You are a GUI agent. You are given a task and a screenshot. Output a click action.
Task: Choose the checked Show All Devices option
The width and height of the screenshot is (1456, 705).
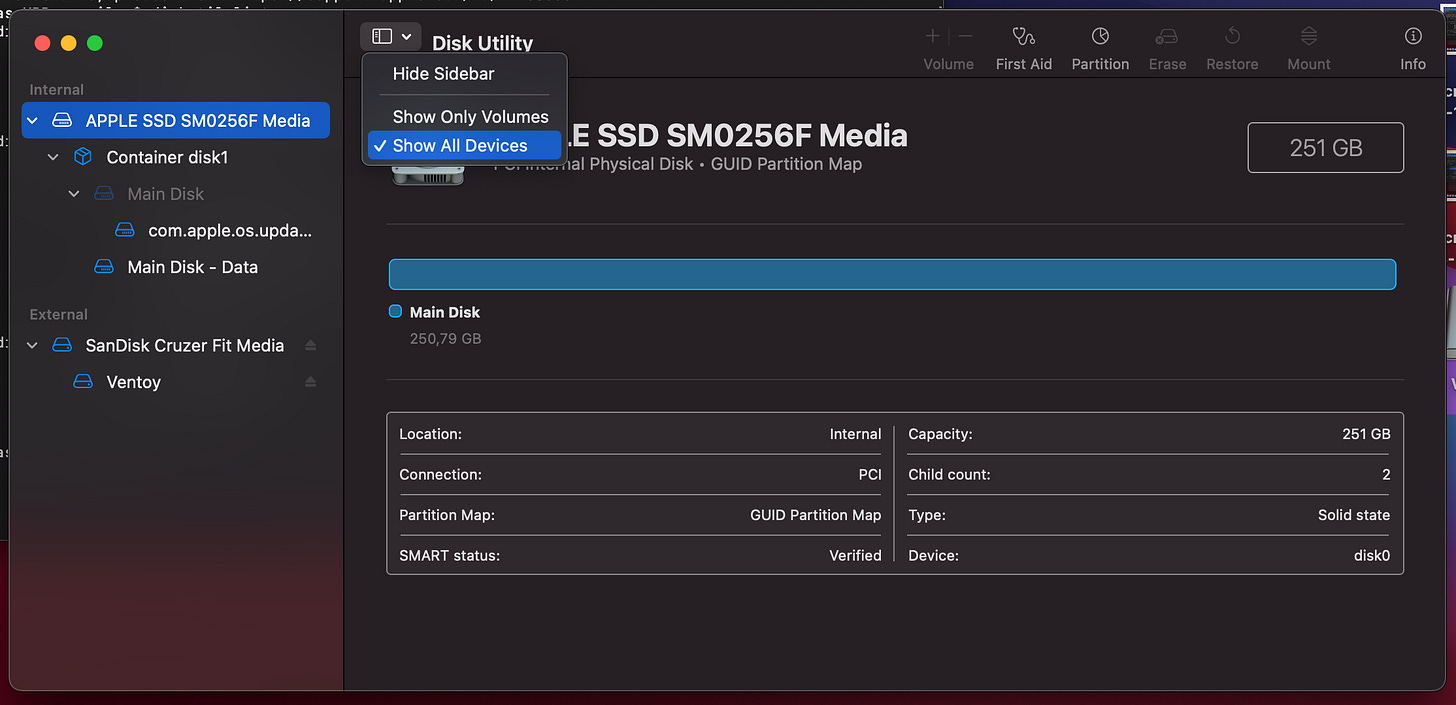[x=465, y=145]
